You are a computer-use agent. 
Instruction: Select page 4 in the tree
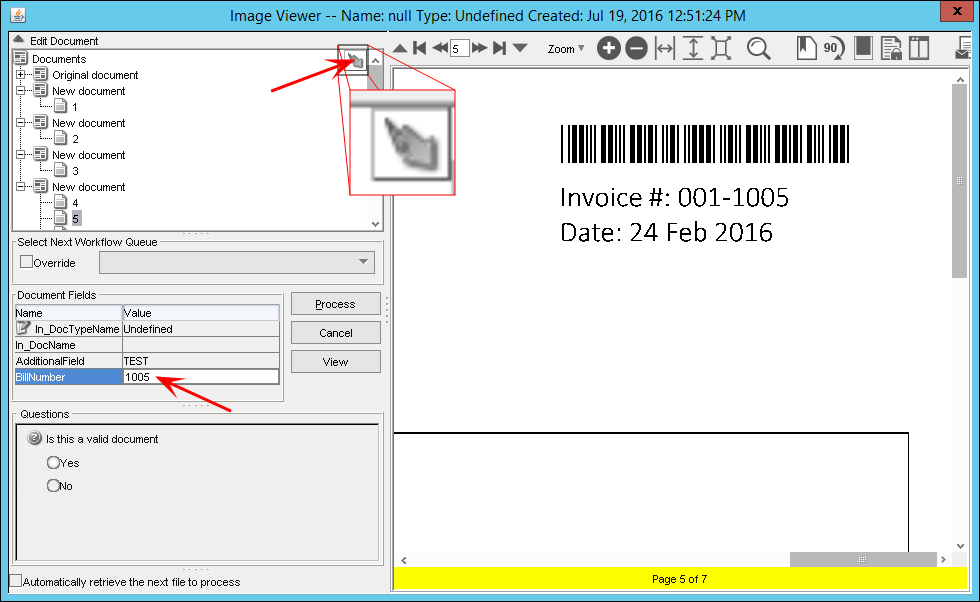coord(75,203)
